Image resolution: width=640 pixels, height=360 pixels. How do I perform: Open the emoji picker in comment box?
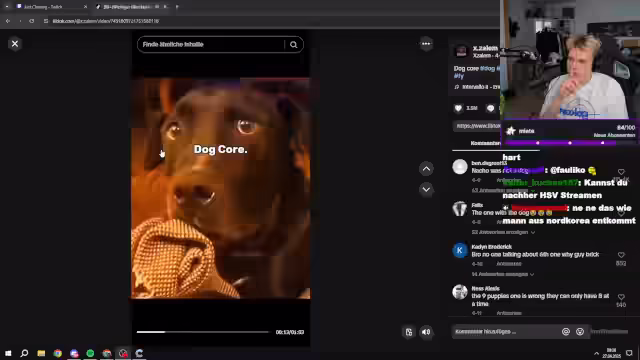(x=580, y=332)
